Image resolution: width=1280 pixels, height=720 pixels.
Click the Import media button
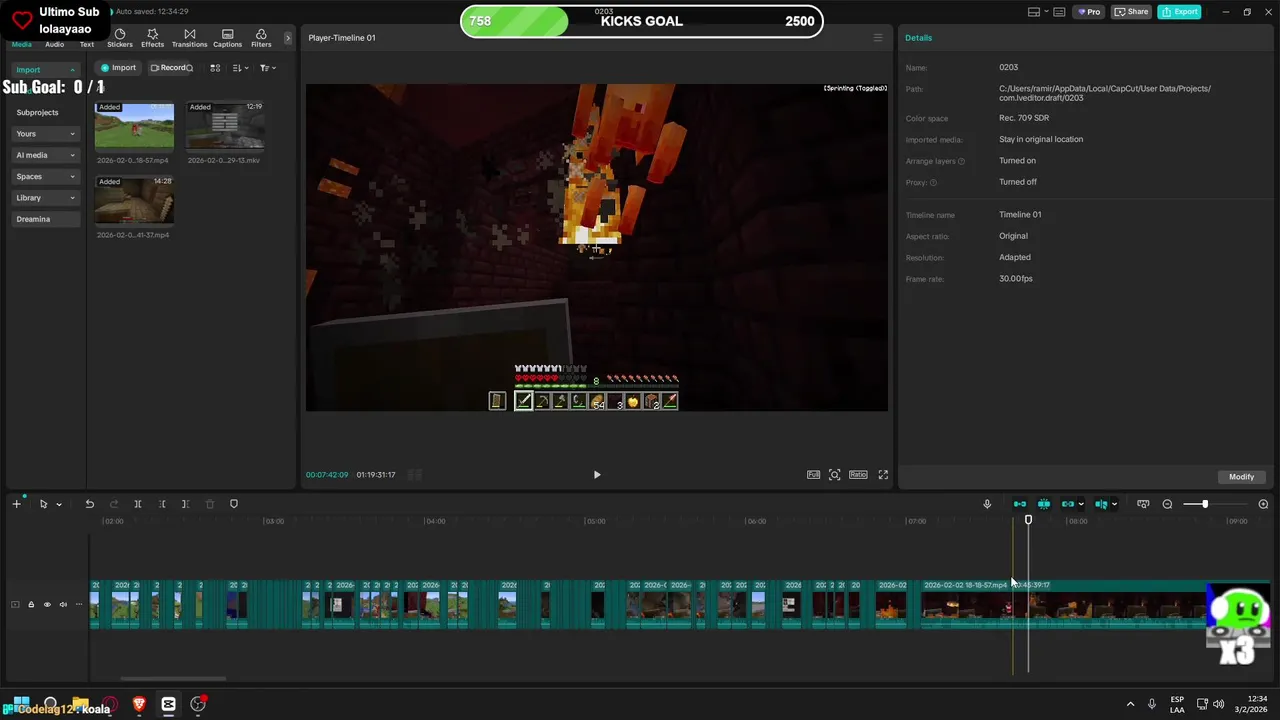118,68
